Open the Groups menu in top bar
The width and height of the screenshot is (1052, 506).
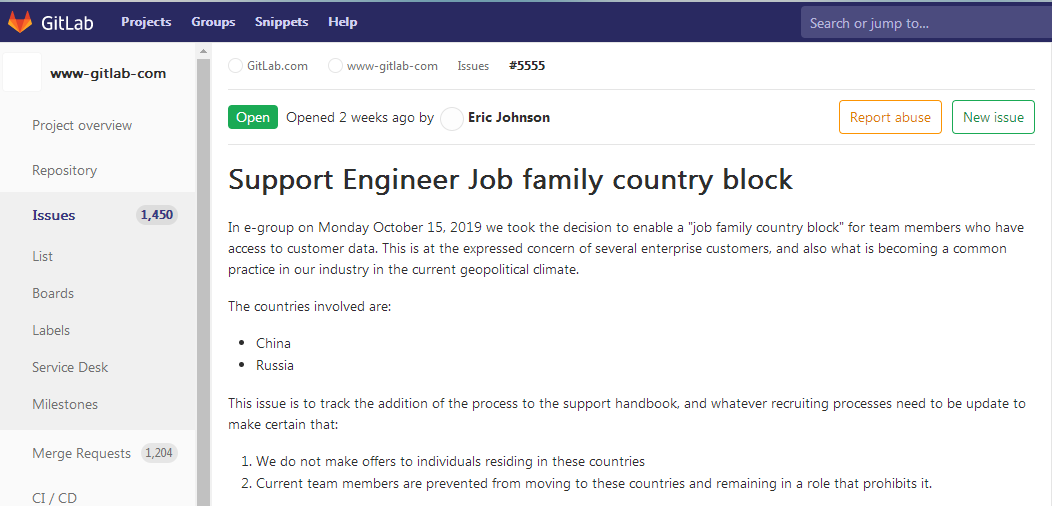[x=213, y=22]
